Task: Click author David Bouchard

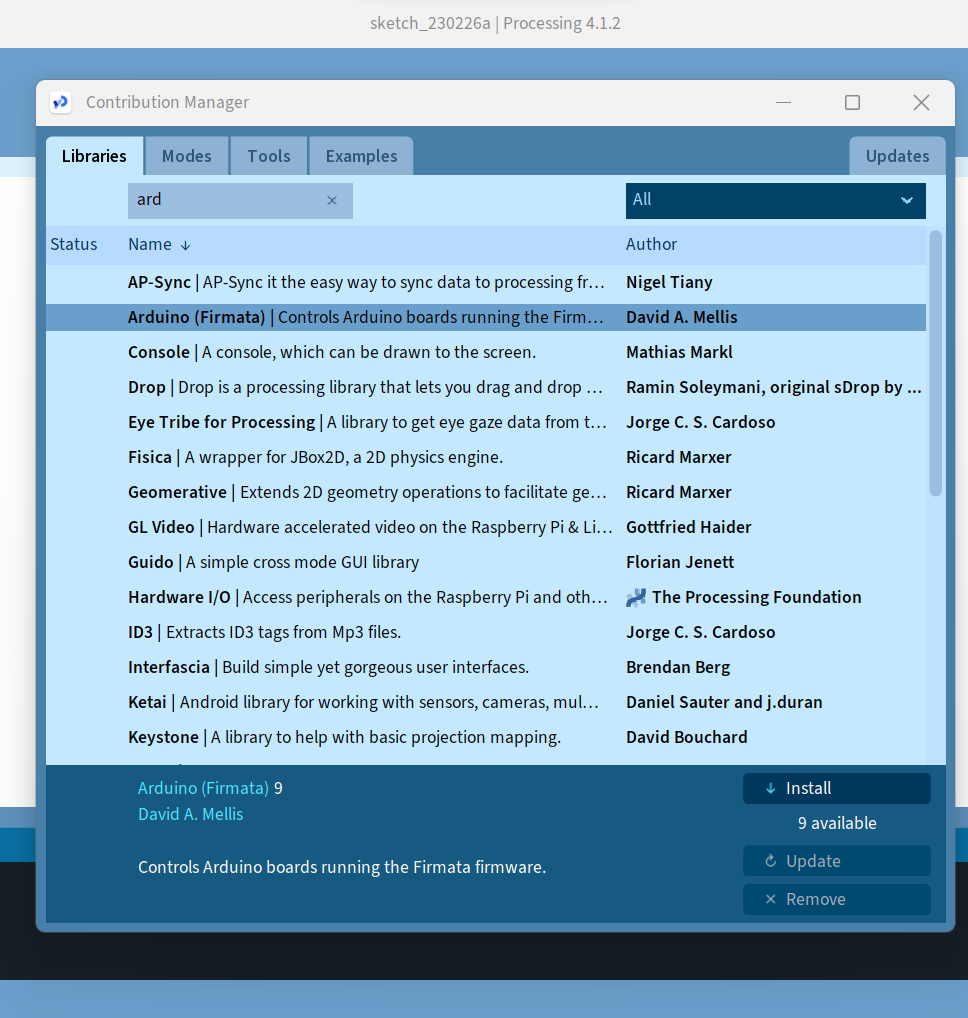Action: 687,738
